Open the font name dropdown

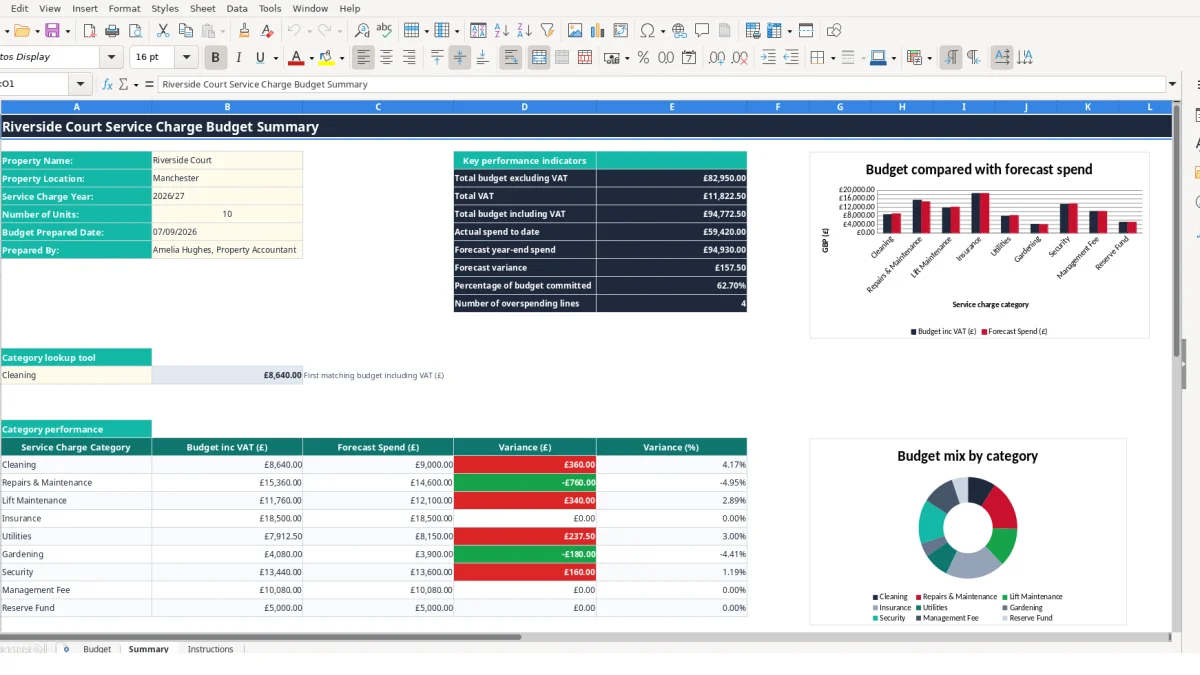[x=112, y=58]
